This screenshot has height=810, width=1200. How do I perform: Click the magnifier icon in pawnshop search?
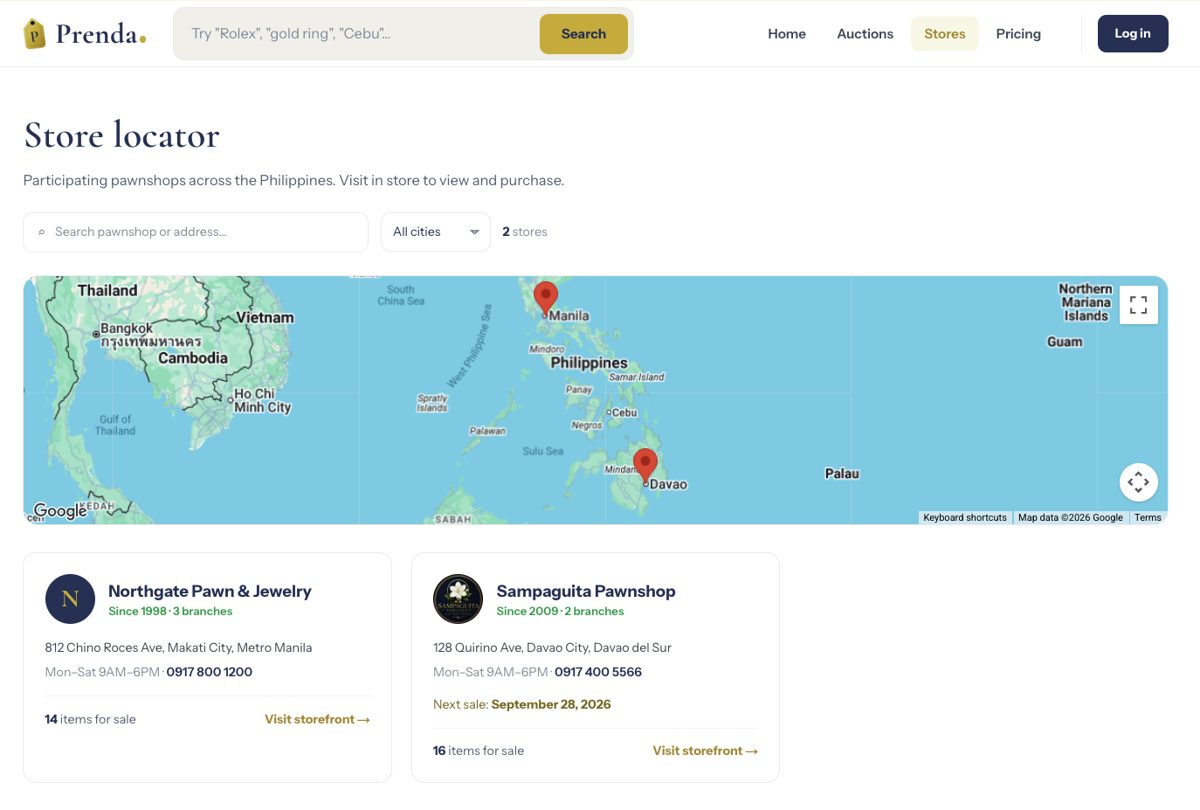coord(42,232)
